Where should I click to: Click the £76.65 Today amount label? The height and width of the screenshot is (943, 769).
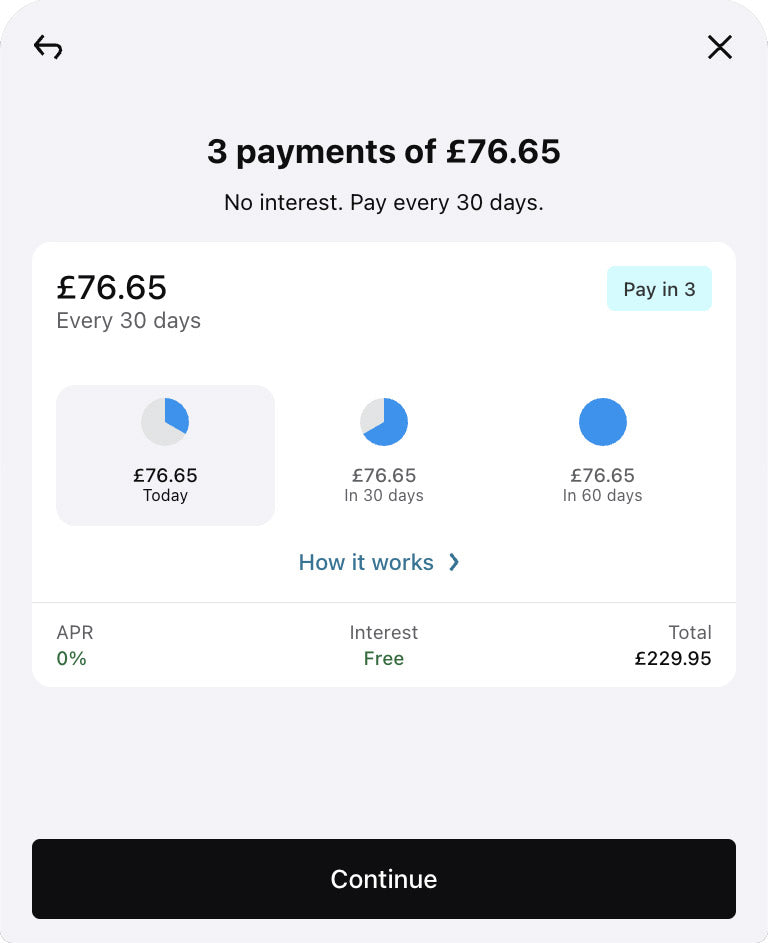pos(165,475)
